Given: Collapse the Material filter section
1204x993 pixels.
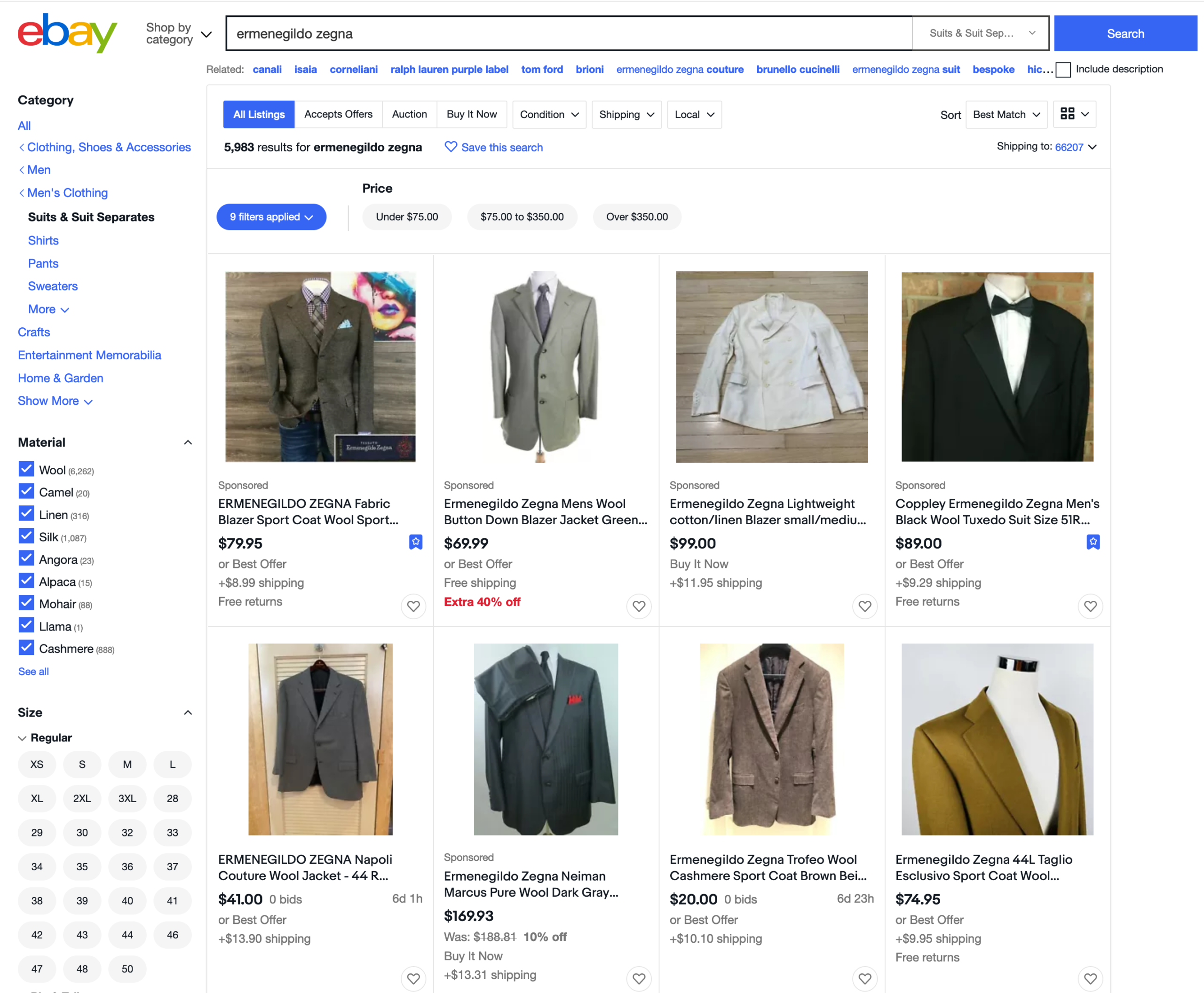Looking at the screenshot, I should click(188, 442).
